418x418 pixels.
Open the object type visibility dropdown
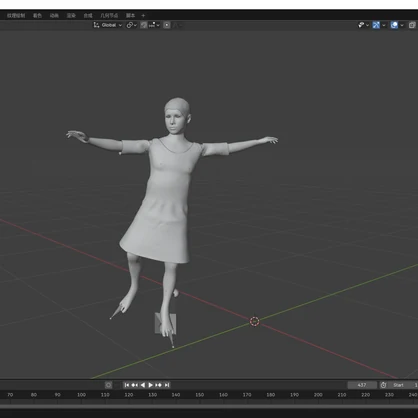[x=363, y=25]
